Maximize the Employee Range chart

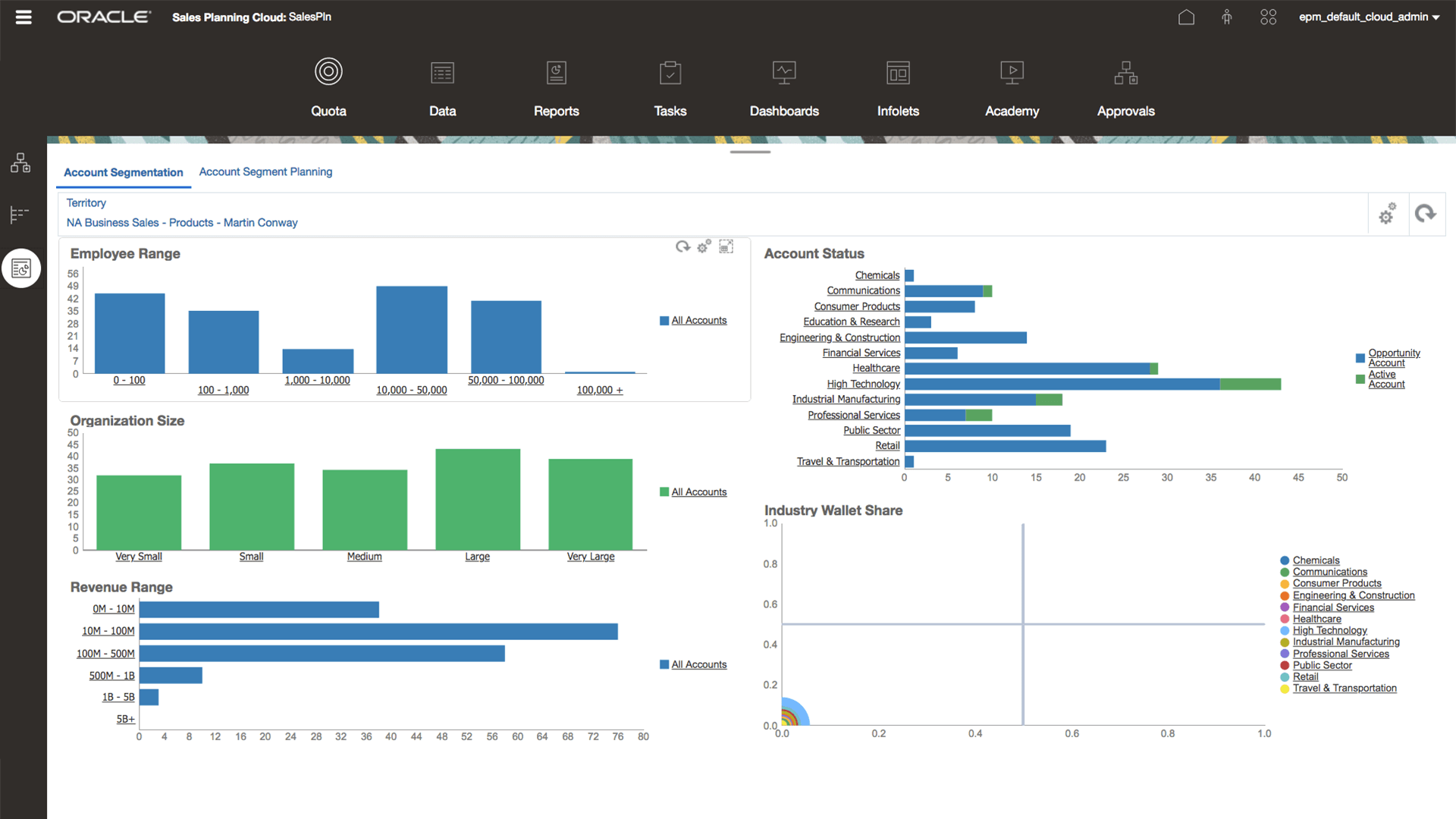pos(726,246)
